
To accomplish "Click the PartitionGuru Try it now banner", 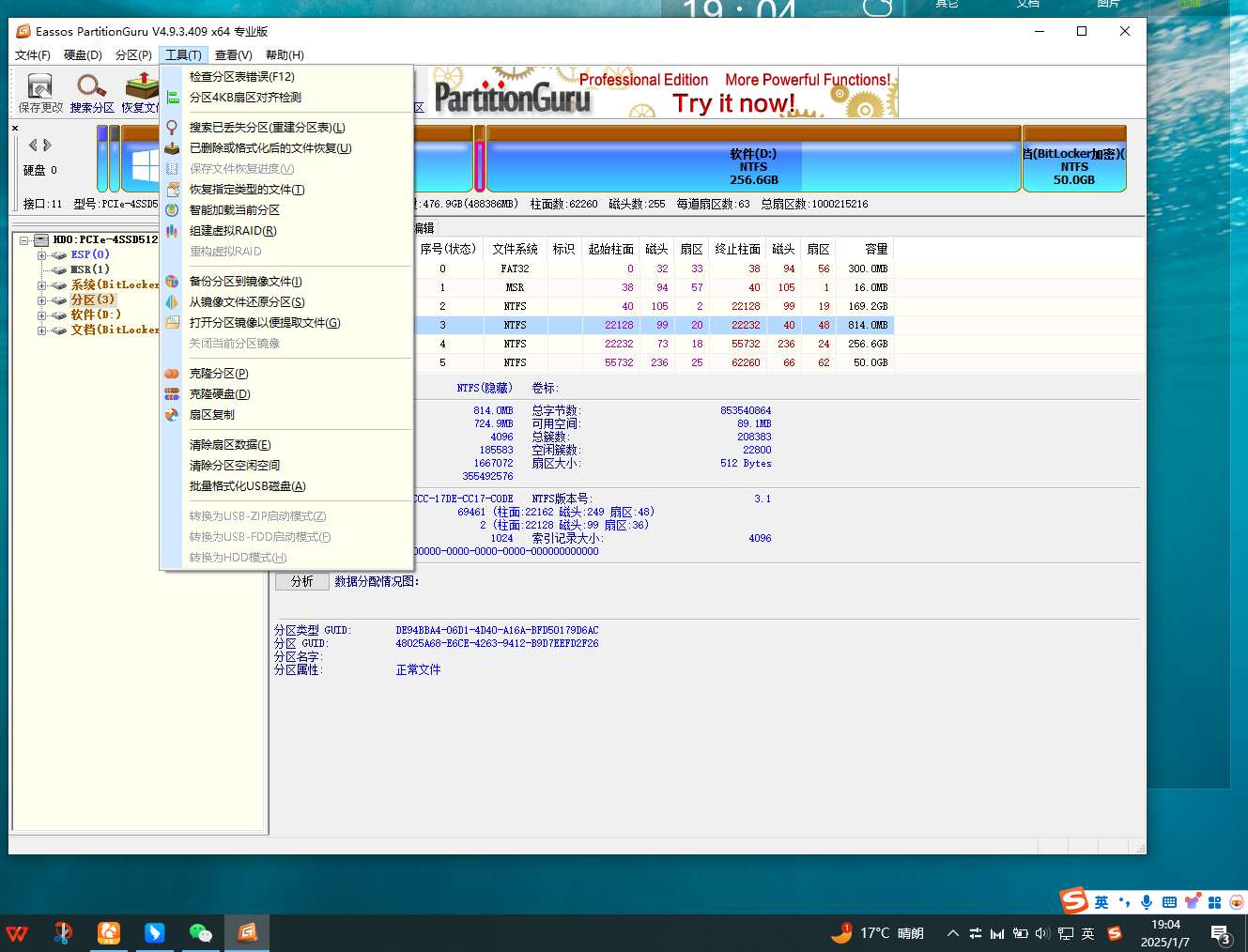I will click(665, 92).
